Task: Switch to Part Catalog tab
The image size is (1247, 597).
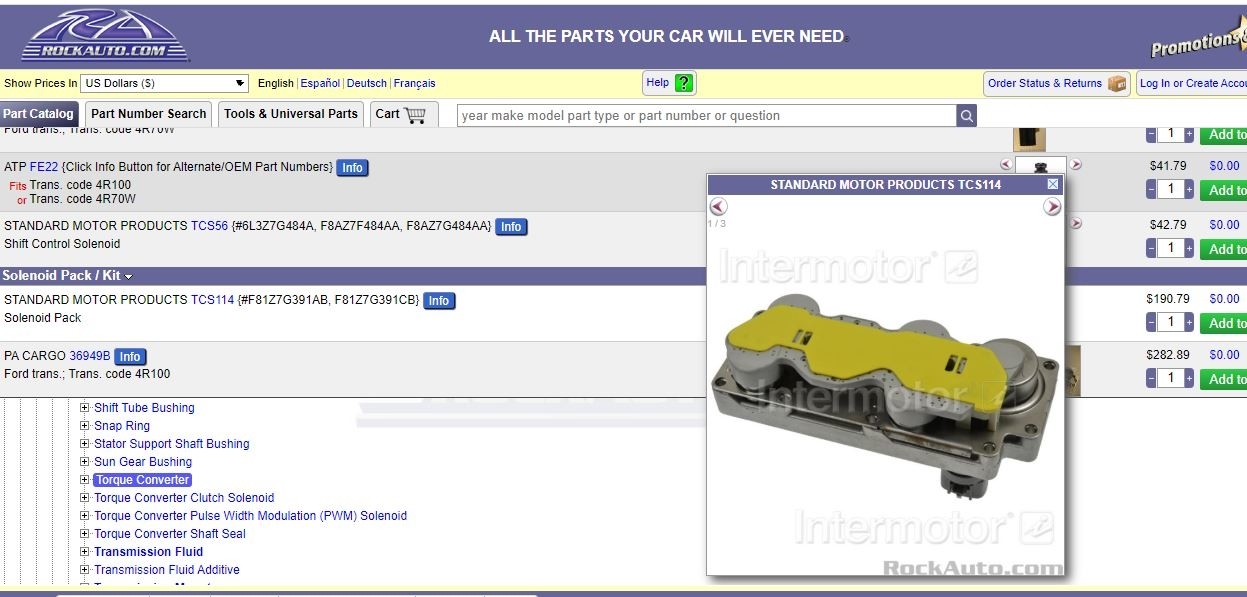Action: [x=38, y=114]
